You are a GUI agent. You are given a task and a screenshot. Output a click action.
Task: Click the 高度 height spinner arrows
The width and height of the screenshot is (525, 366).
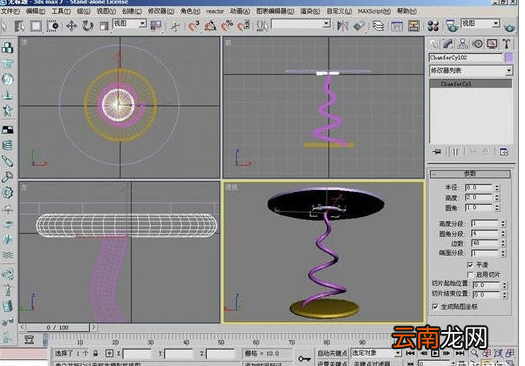[497, 198]
